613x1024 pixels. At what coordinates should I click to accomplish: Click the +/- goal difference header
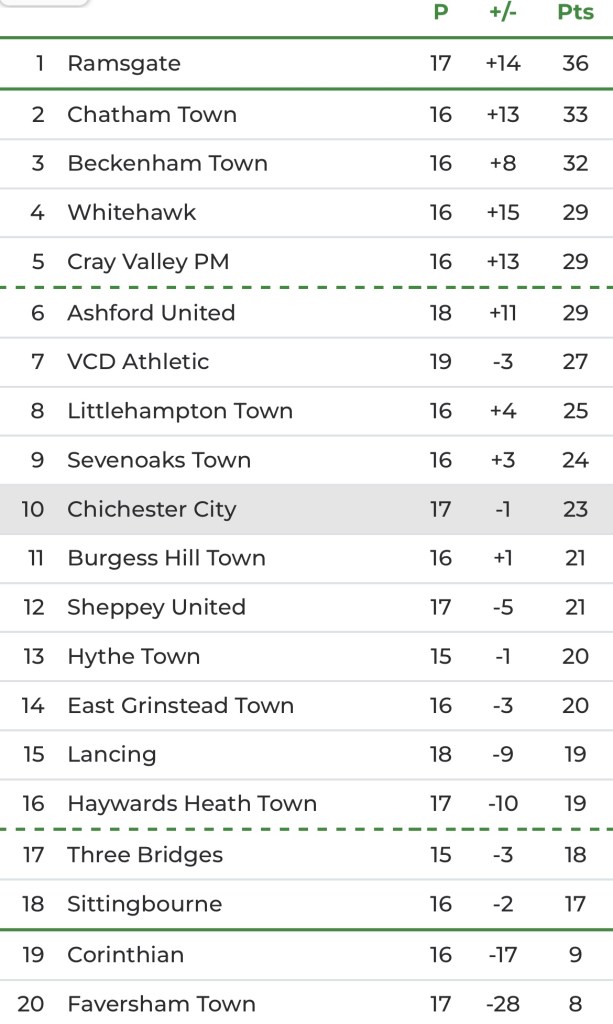point(502,13)
